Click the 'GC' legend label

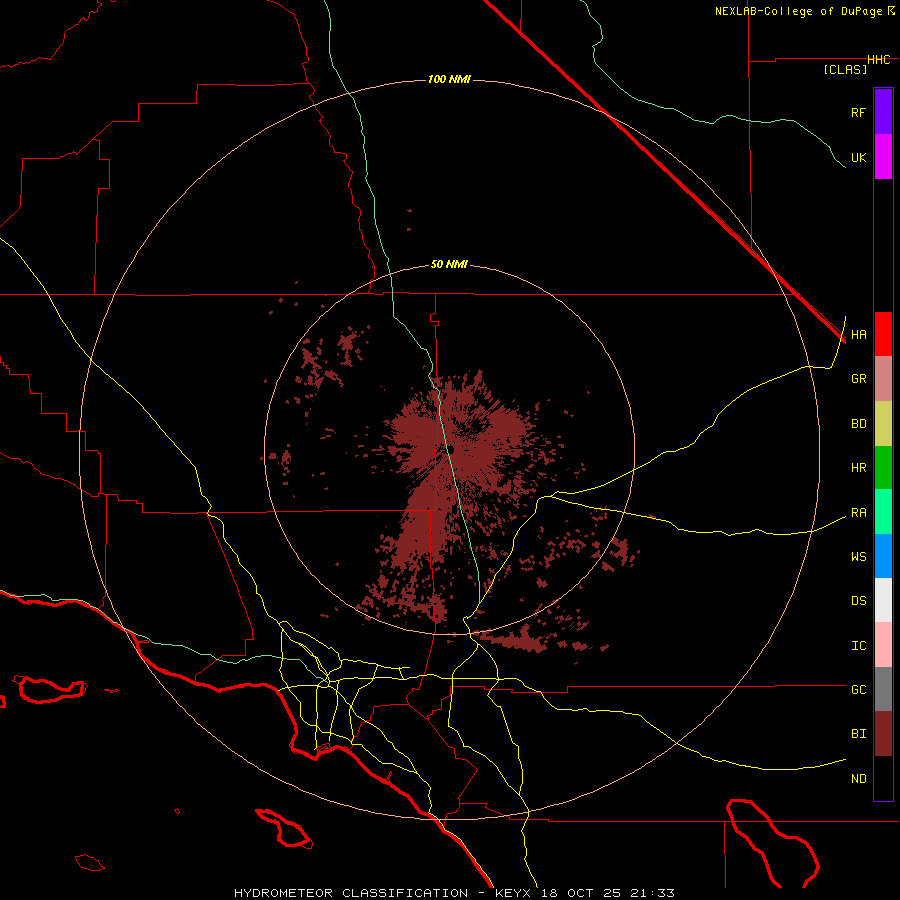tap(858, 690)
